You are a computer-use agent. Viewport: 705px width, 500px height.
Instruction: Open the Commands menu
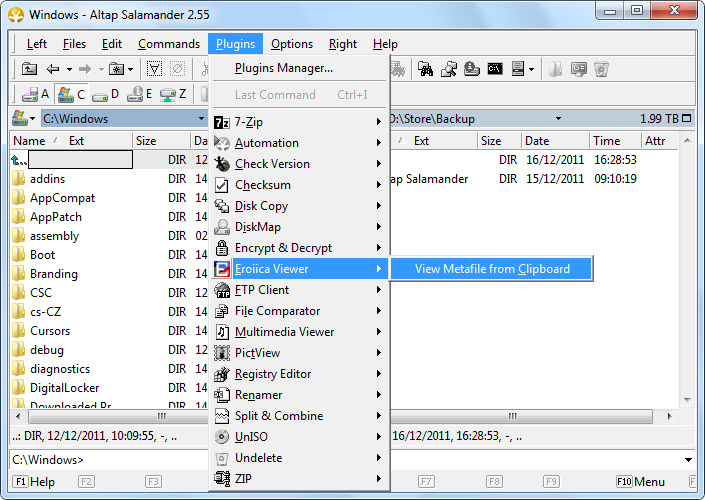coord(169,44)
